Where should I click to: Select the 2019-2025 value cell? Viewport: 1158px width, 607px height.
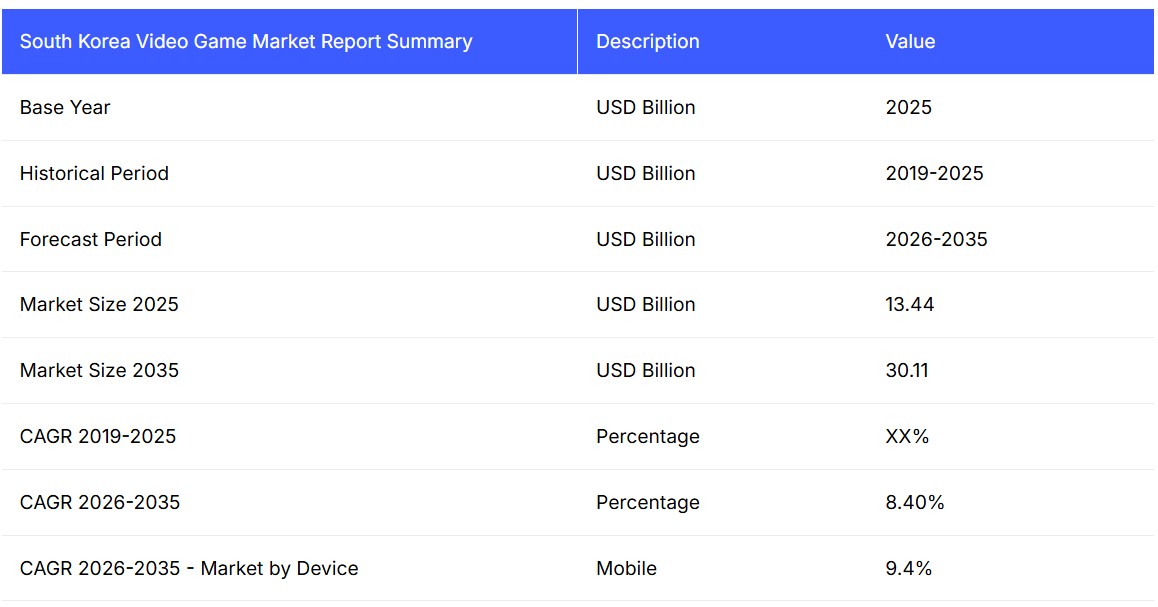(x=934, y=174)
